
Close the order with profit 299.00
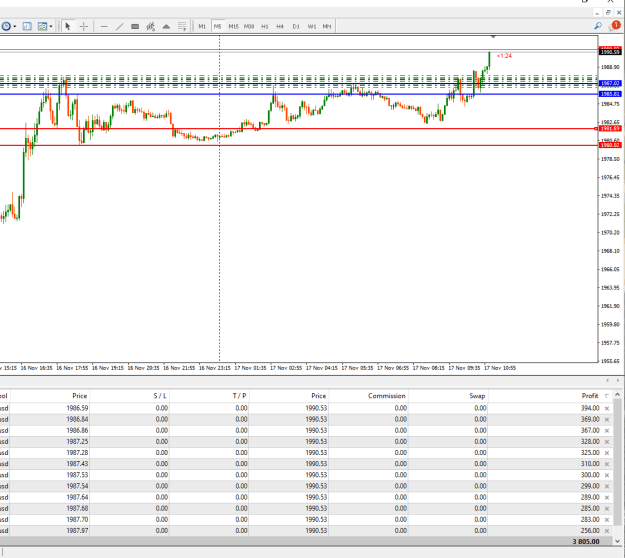click(x=607, y=487)
